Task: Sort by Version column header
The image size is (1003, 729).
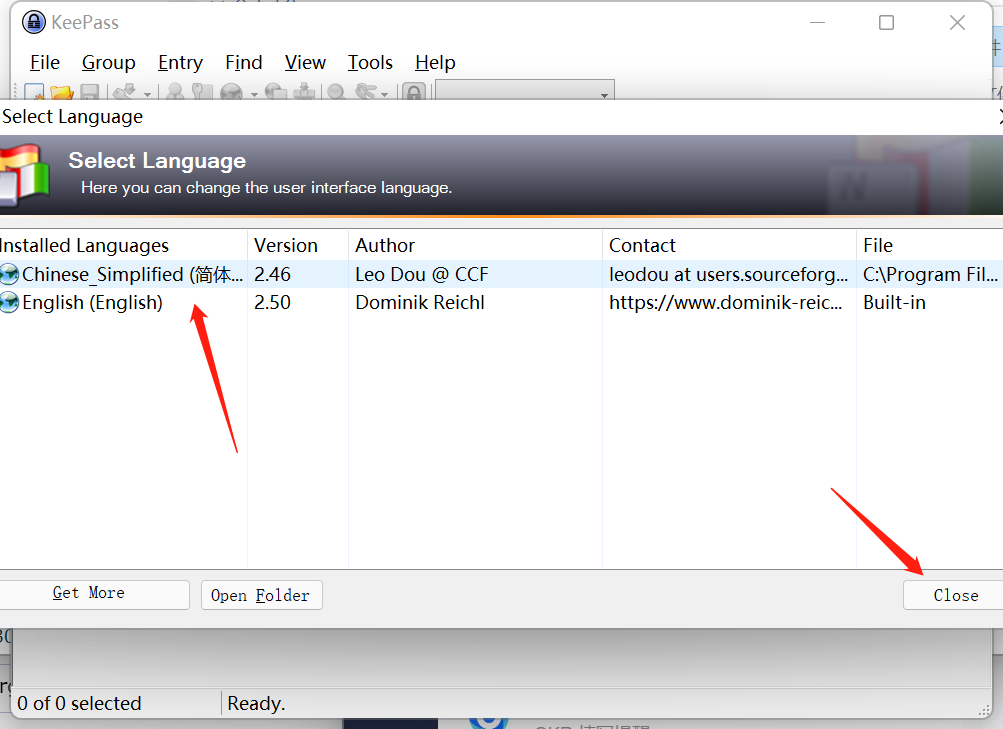Action: pyautogui.click(x=298, y=246)
